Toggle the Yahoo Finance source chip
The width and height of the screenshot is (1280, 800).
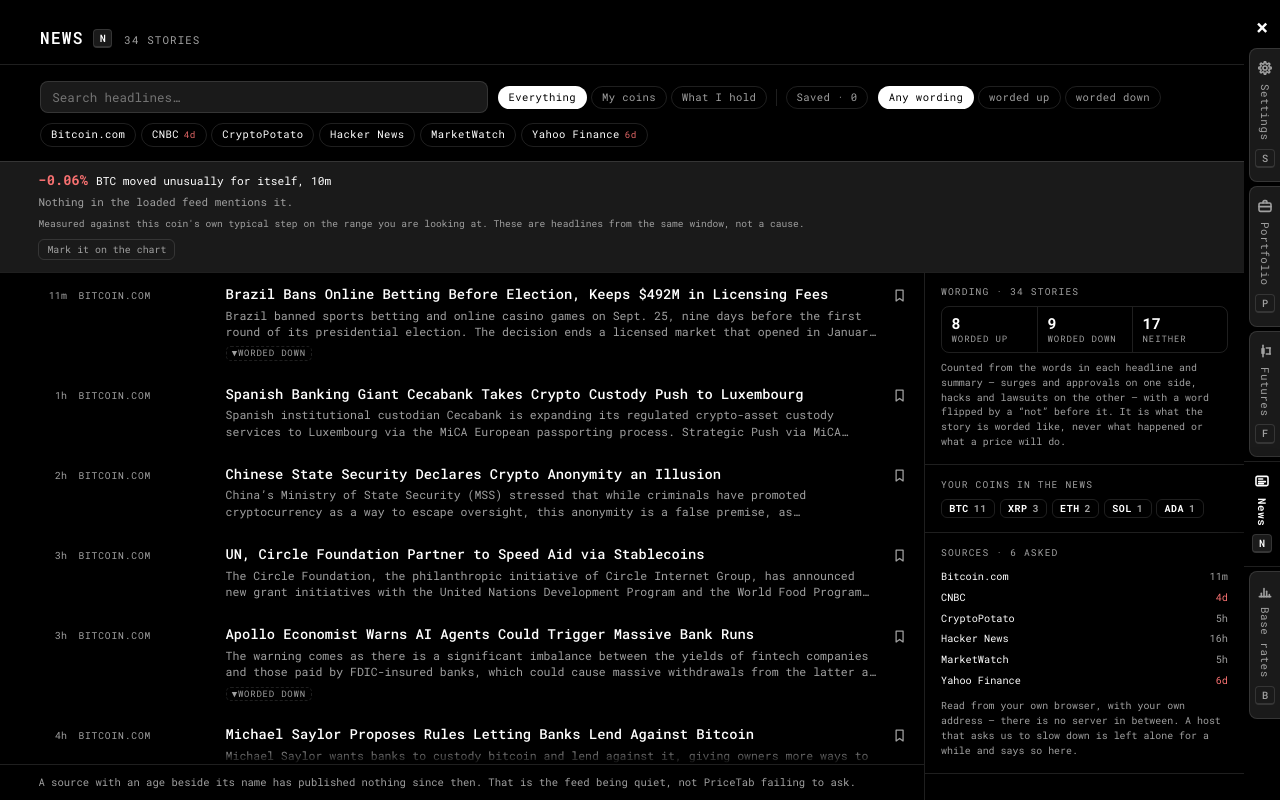[584, 134]
